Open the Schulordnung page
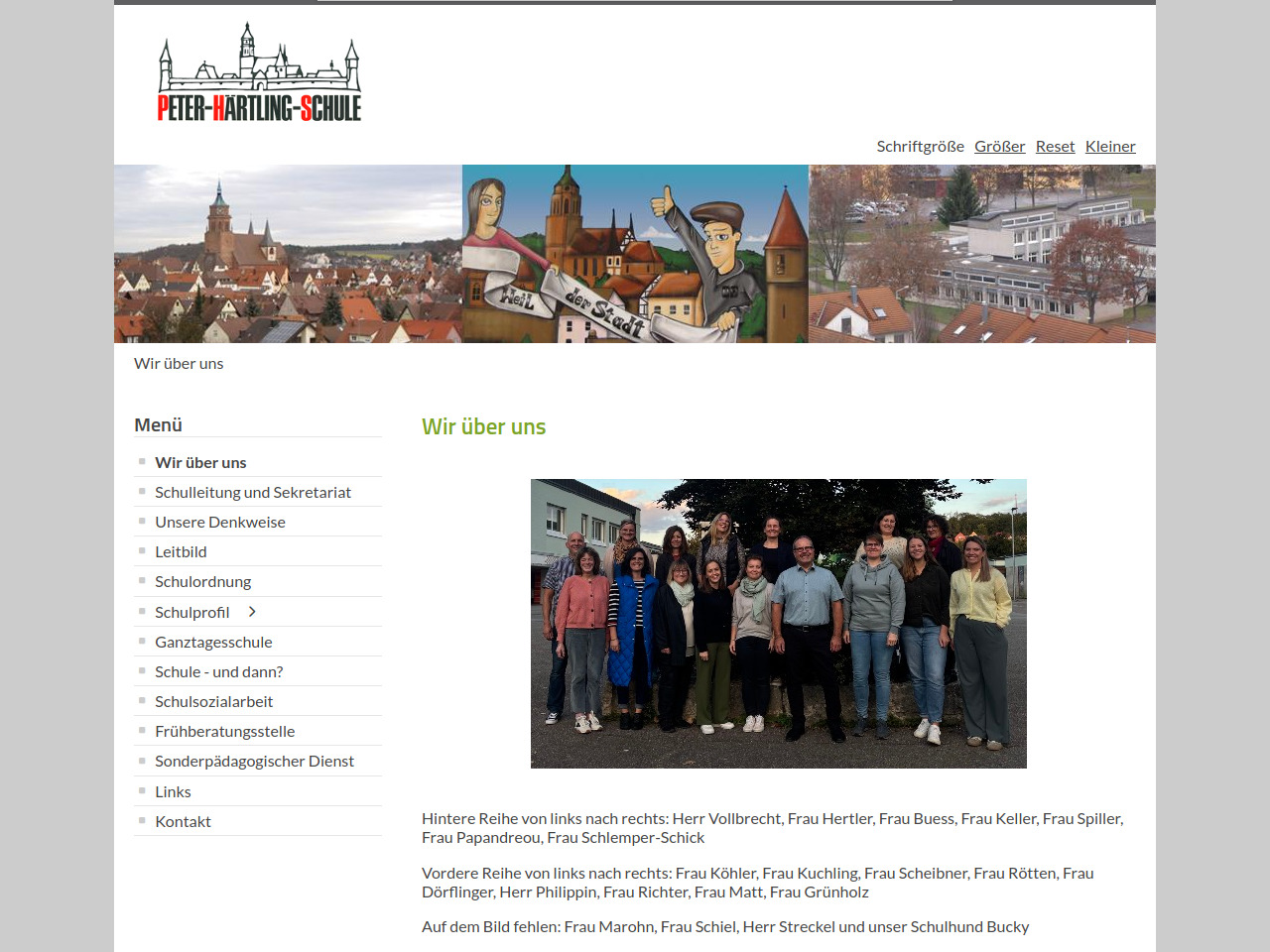 pos(202,581)
